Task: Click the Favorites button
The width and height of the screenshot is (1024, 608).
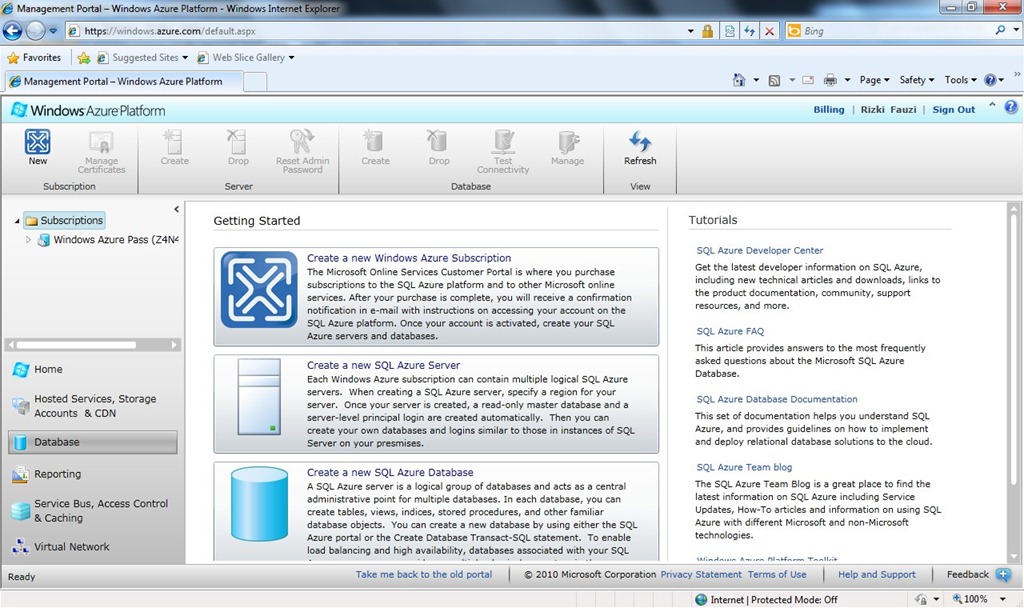Action: click(x=34, y=57)
